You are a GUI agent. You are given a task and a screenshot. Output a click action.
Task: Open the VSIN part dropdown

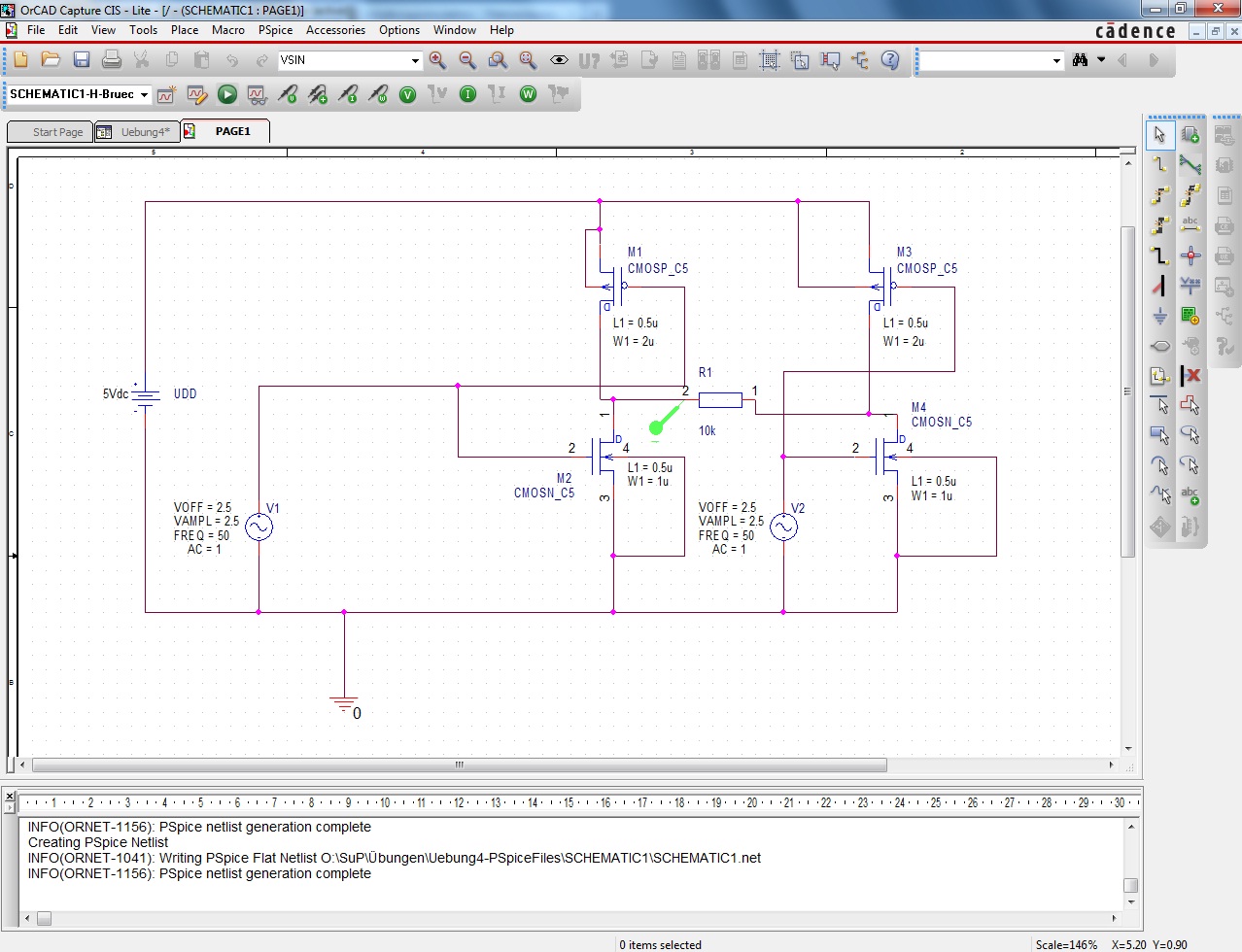click(415, 60)
